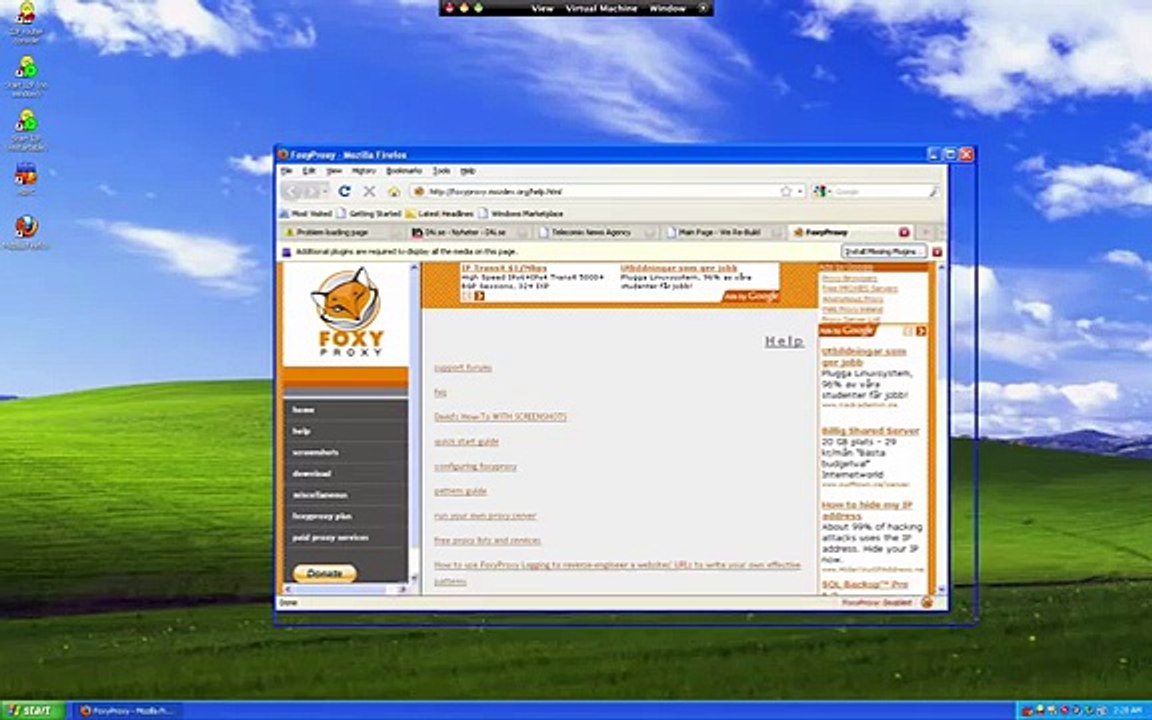Click the Donate button in sidebar
Viewport: 1152px width, 720px height.
325,573
